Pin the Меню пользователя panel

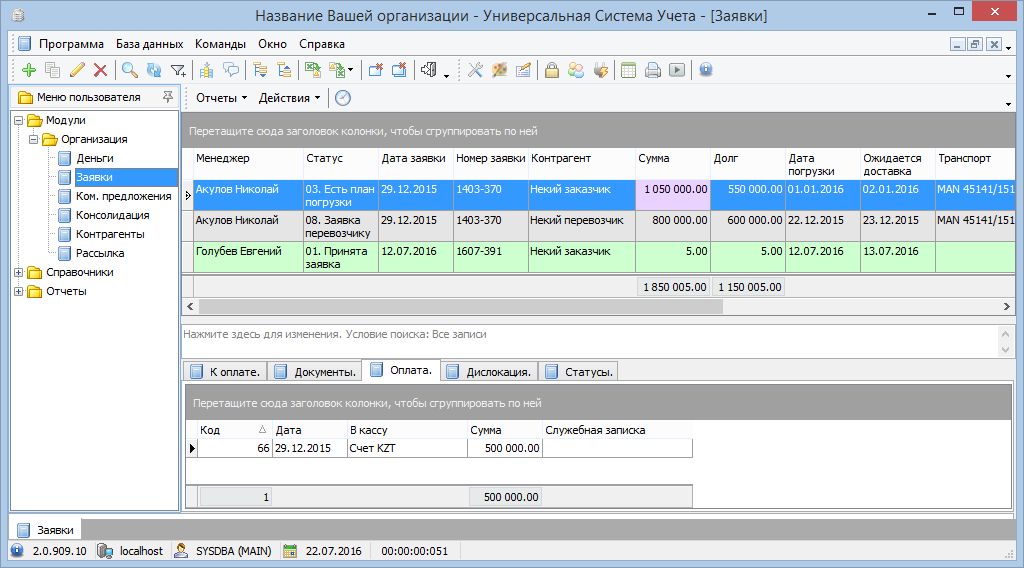point(166,97)
